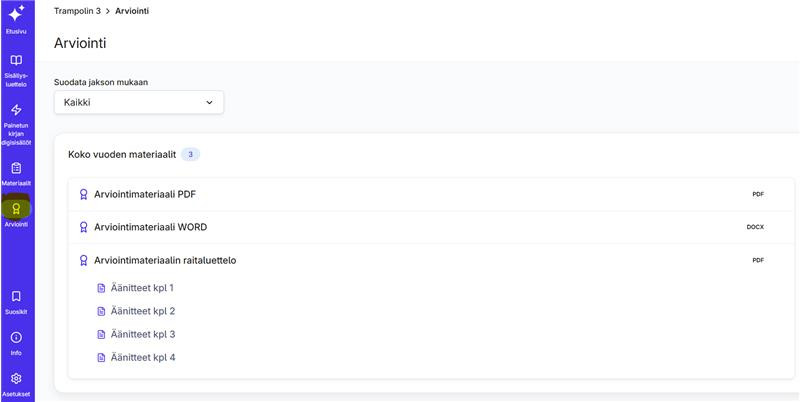
Task: Click document icon next to Äänitteet kpl 1
Action: pos(101,288)
